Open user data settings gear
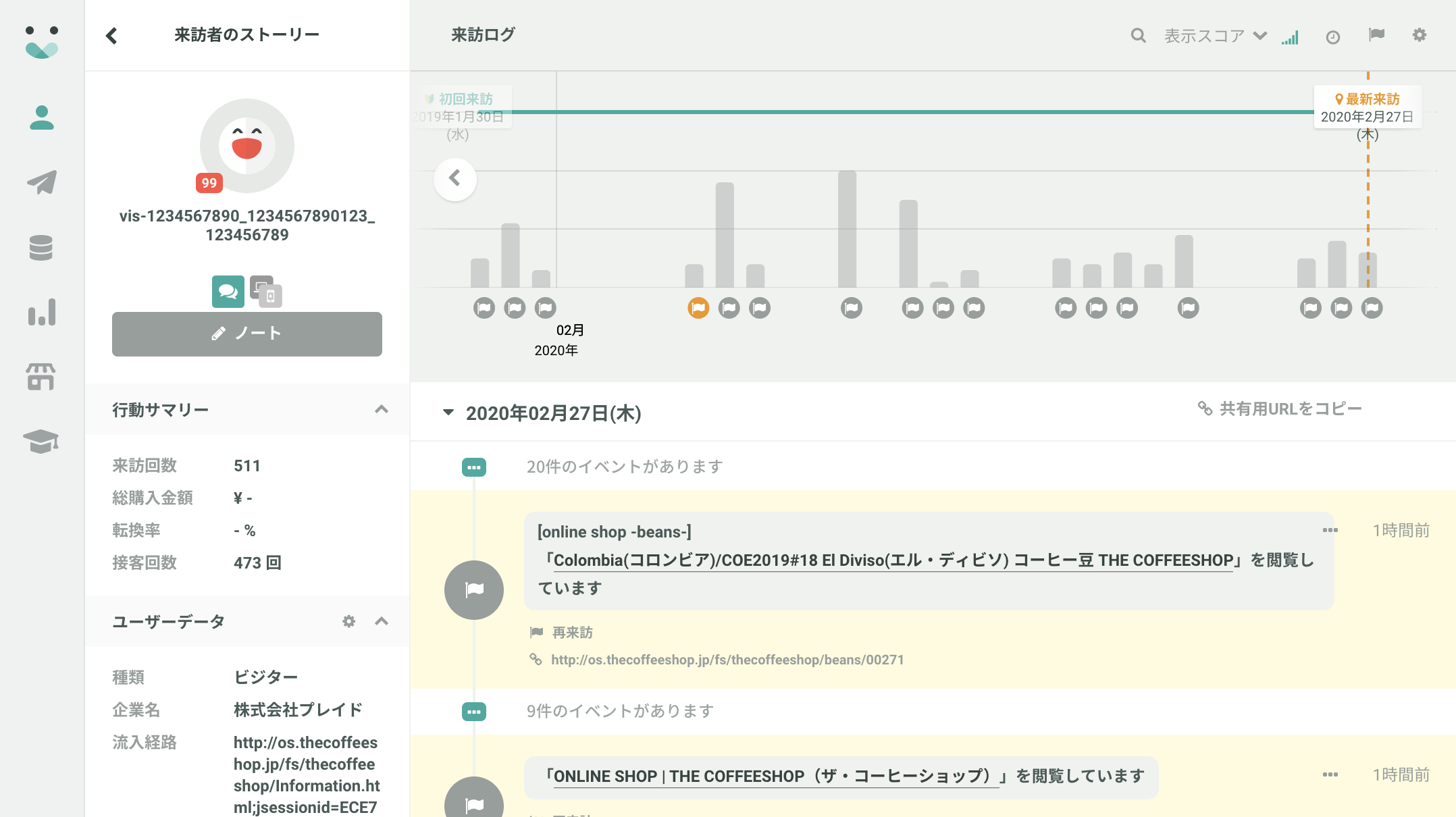 point(348,621)
